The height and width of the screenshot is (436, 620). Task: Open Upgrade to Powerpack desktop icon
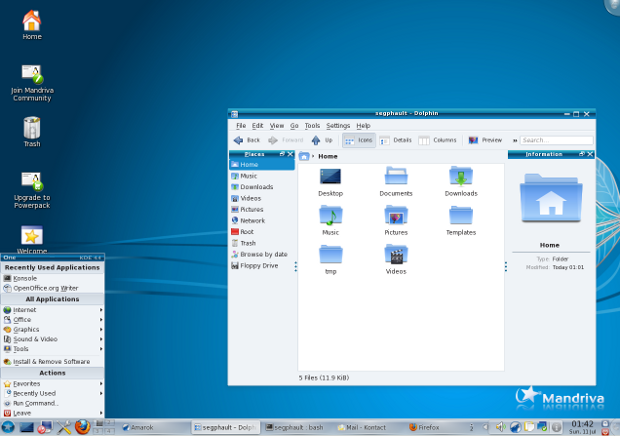tap(32, 191)
